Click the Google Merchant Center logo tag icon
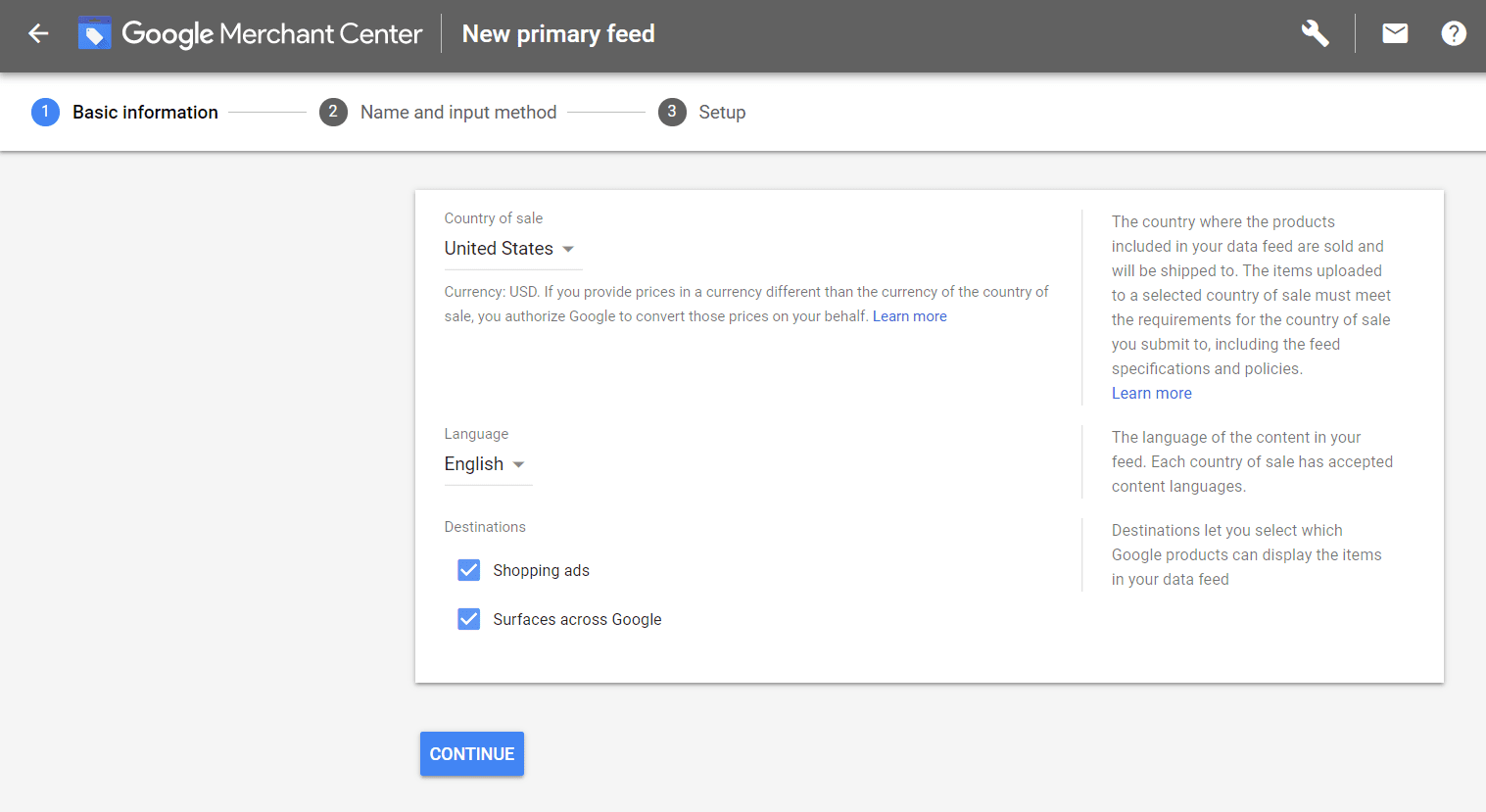Screen dimensions: 1486x812 pos(94,34)
